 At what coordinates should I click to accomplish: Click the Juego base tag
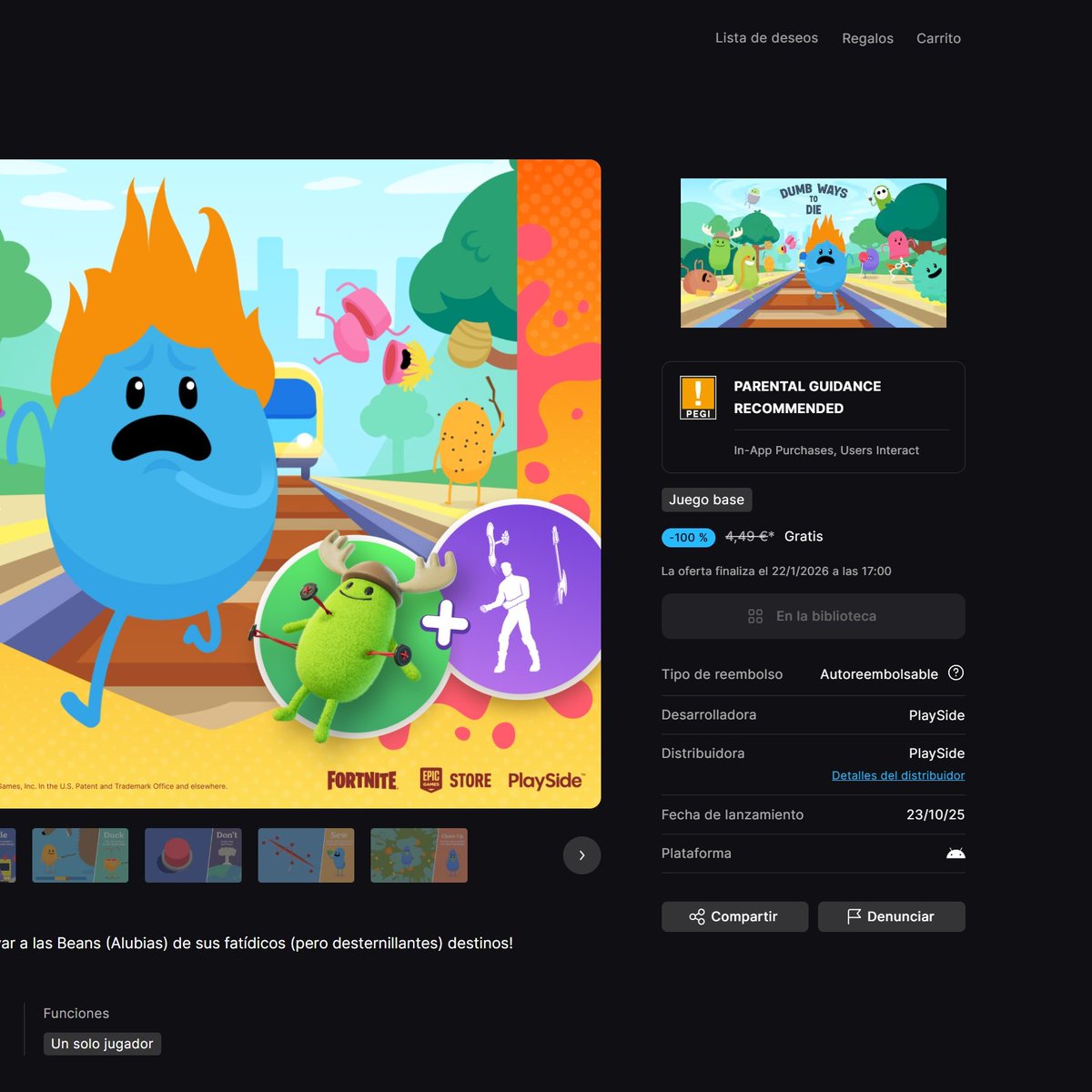[x=706, y=500]
